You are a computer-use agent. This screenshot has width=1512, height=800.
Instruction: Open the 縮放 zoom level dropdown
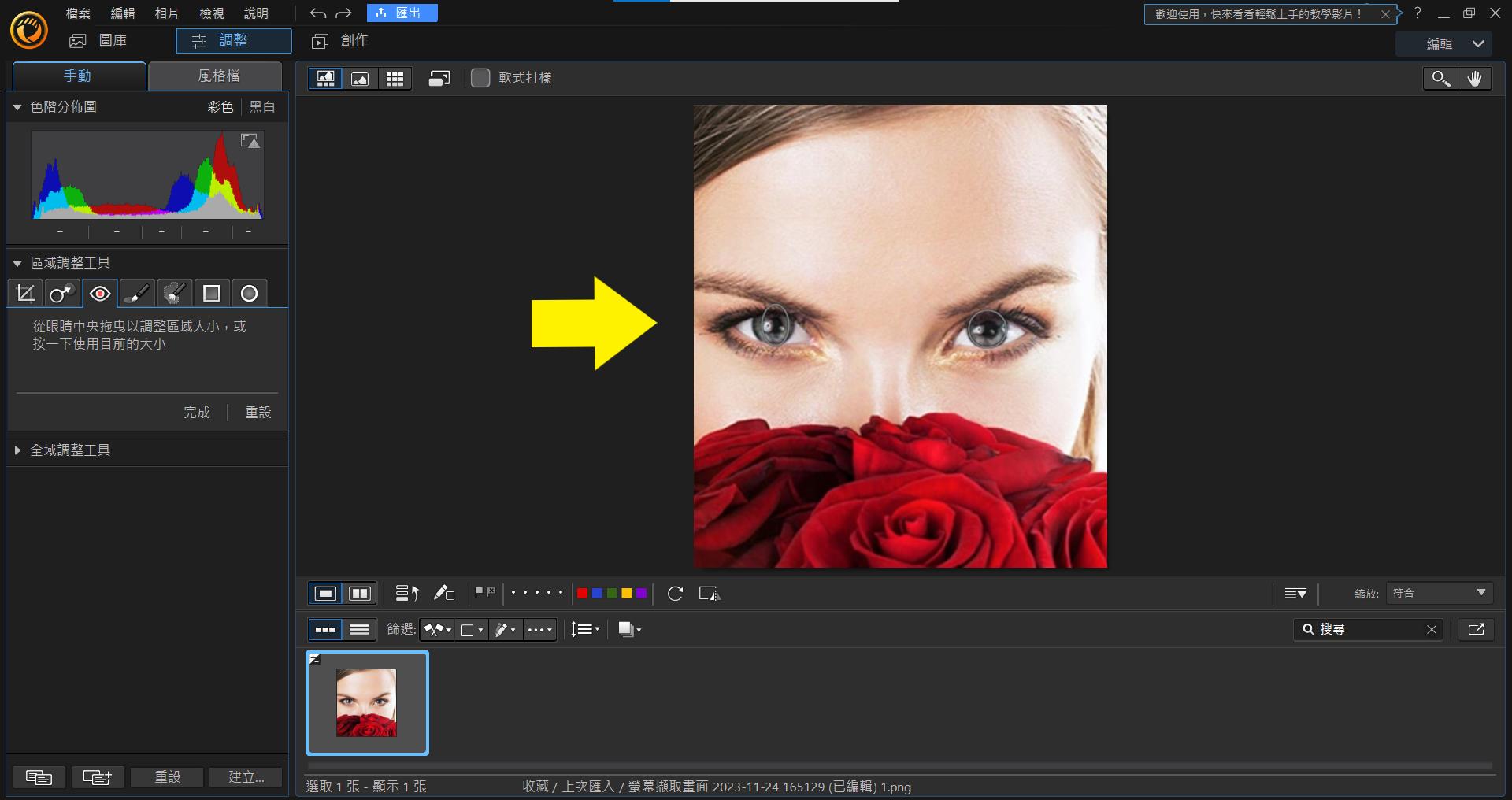click(x=1439, y=593)
